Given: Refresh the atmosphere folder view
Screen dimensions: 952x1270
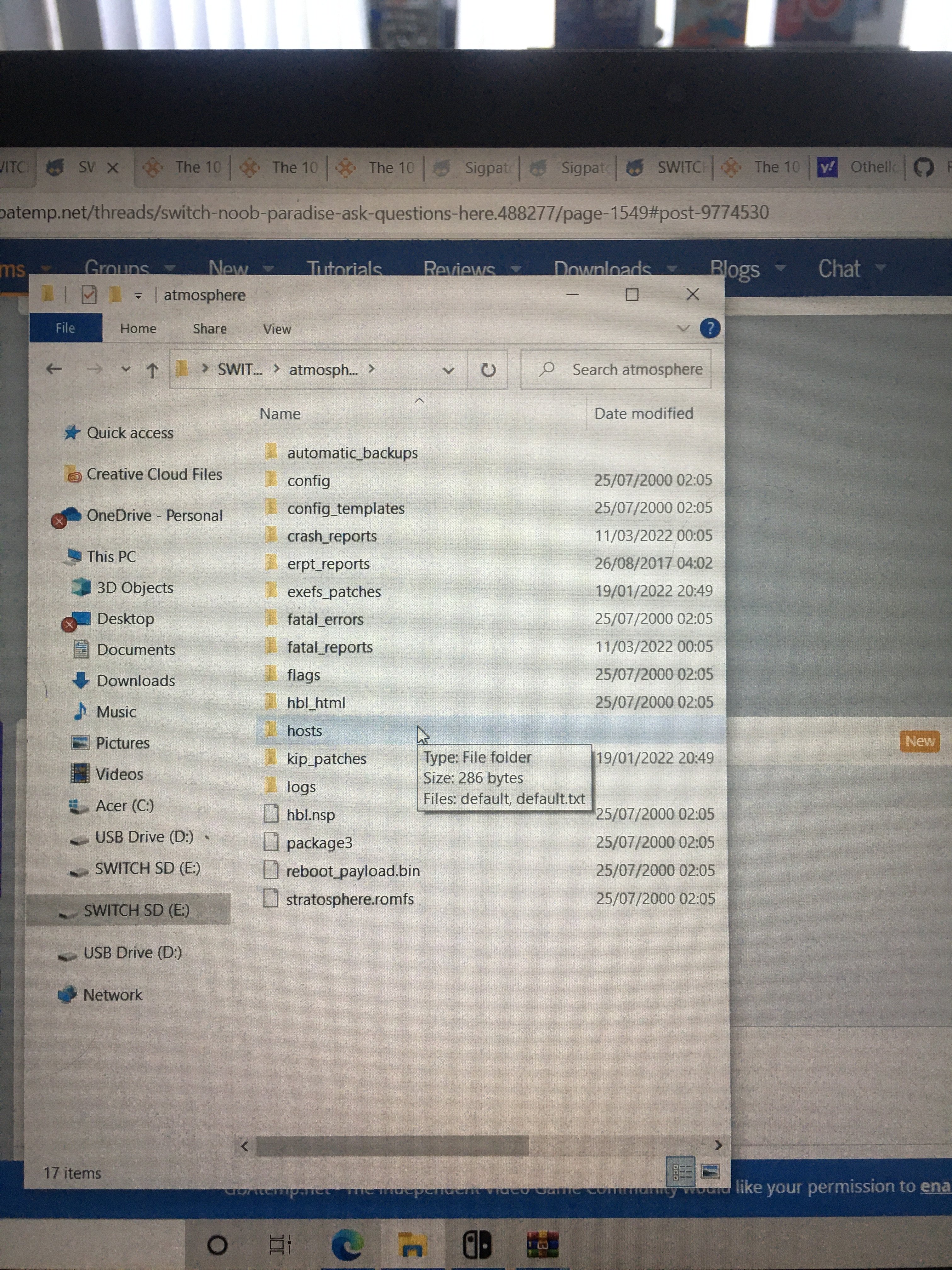Looking at the screenshot, I should (488, 370).
